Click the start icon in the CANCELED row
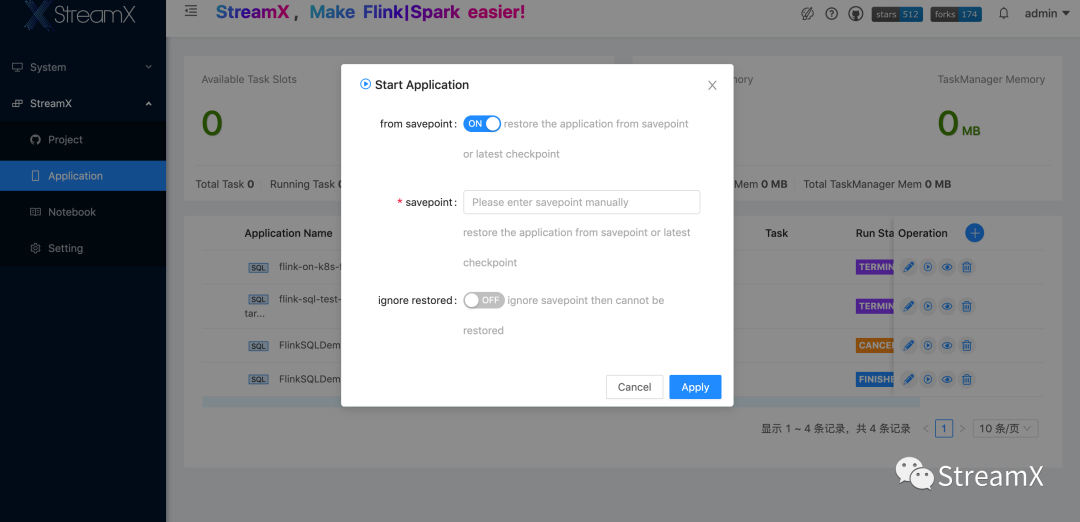 928,345
